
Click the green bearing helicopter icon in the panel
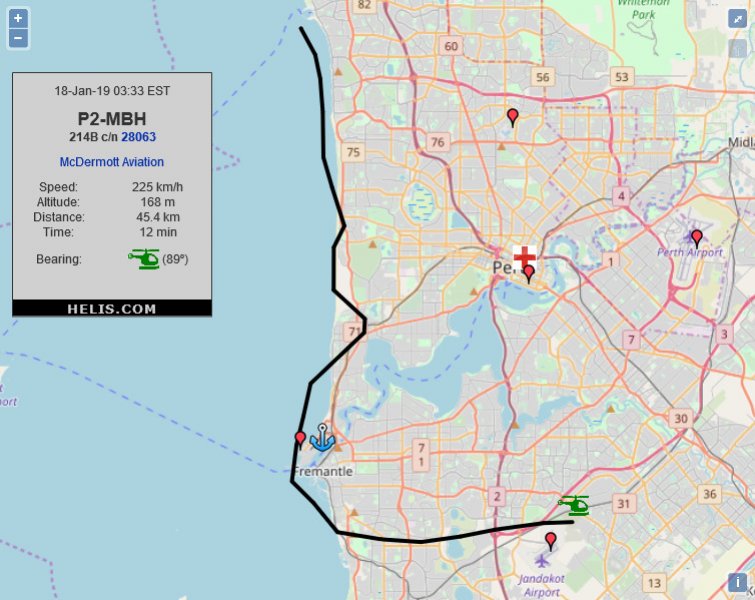pyautogui.click(x=144, y=259)
